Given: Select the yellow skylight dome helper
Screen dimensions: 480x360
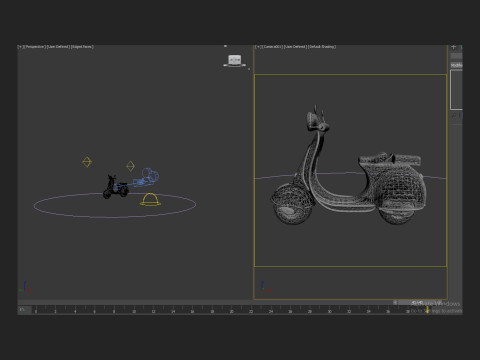Looking at the screenshot, I should (150, 199).
